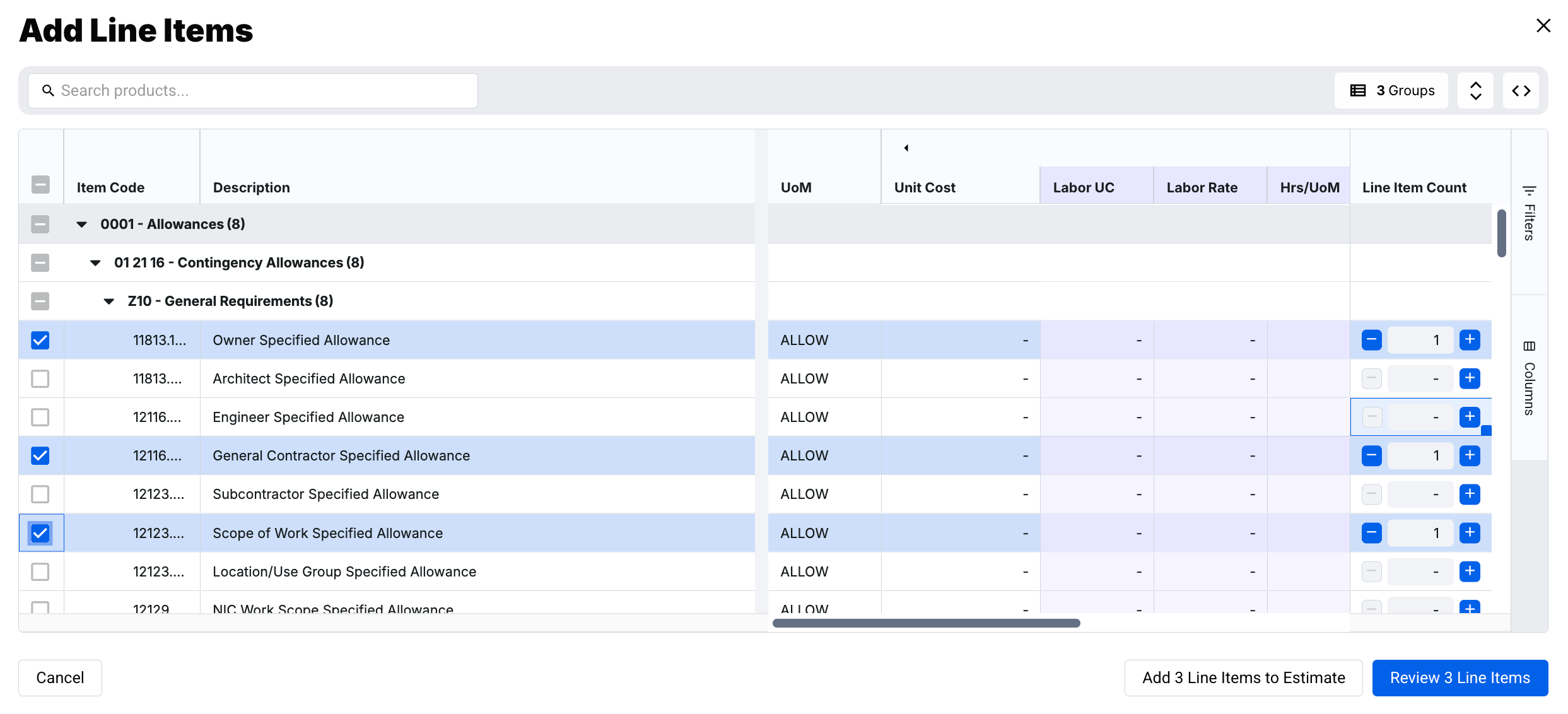Collapse the 0001 - Allowances group
Viewport: 1568px width, 714px height.
82,225
